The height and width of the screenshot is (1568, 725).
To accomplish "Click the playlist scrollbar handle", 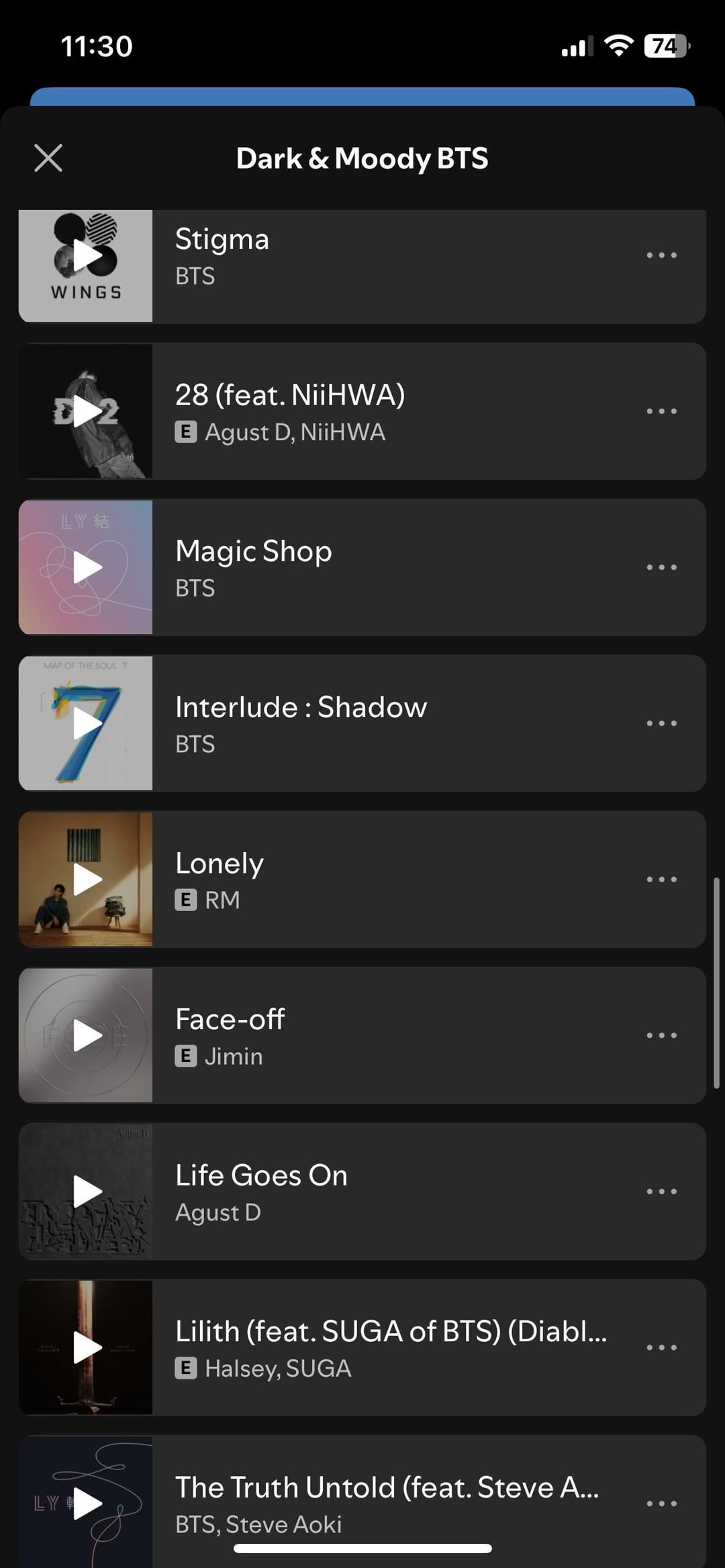I will [x=716, y=982].
